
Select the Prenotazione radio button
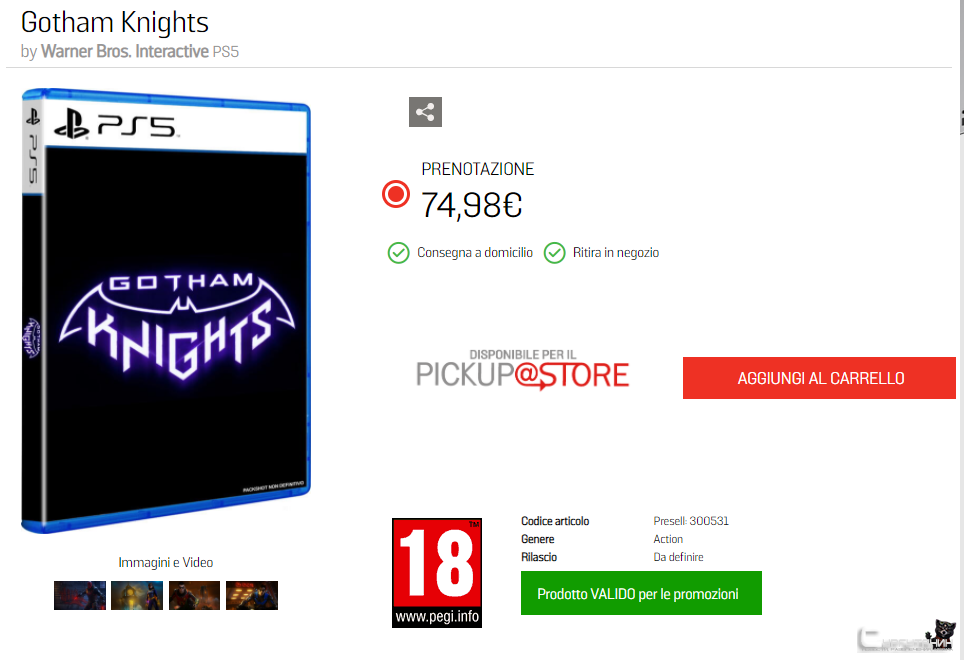click(x=396, y=194)
